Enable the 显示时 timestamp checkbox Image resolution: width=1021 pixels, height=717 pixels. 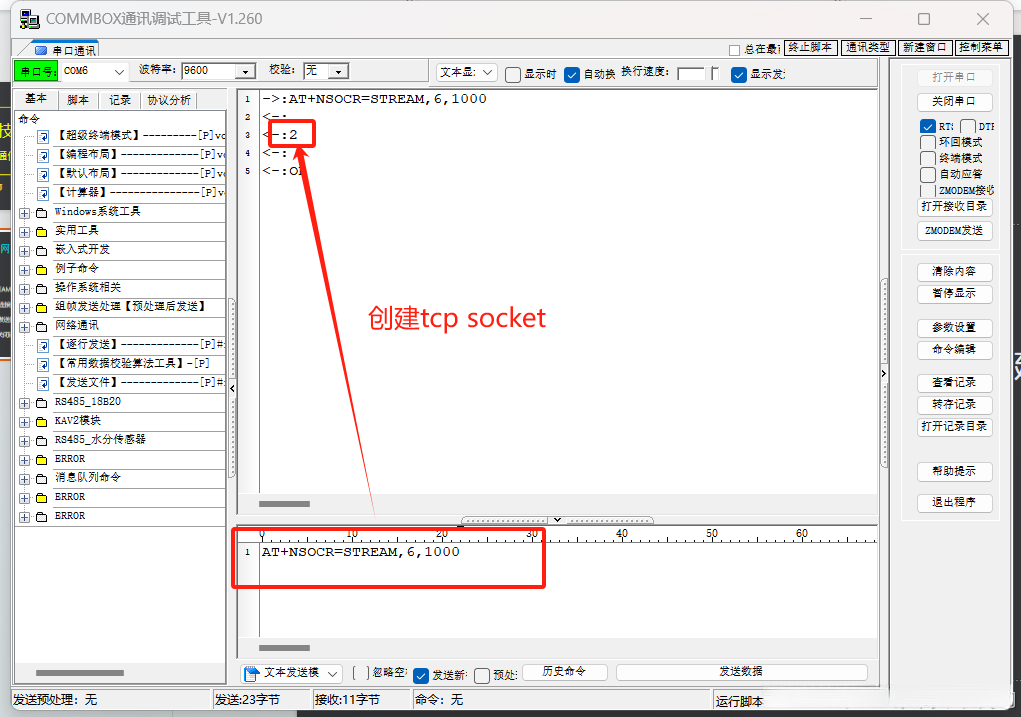click(x=513, y=75)
